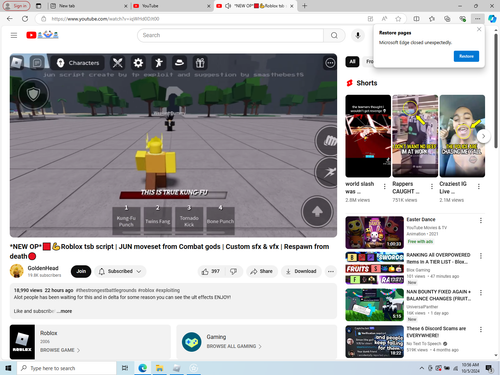The height and width of the screenshot is (375, 500).
Task: Open Copilot sidebar icon
Action: [492, 19]
